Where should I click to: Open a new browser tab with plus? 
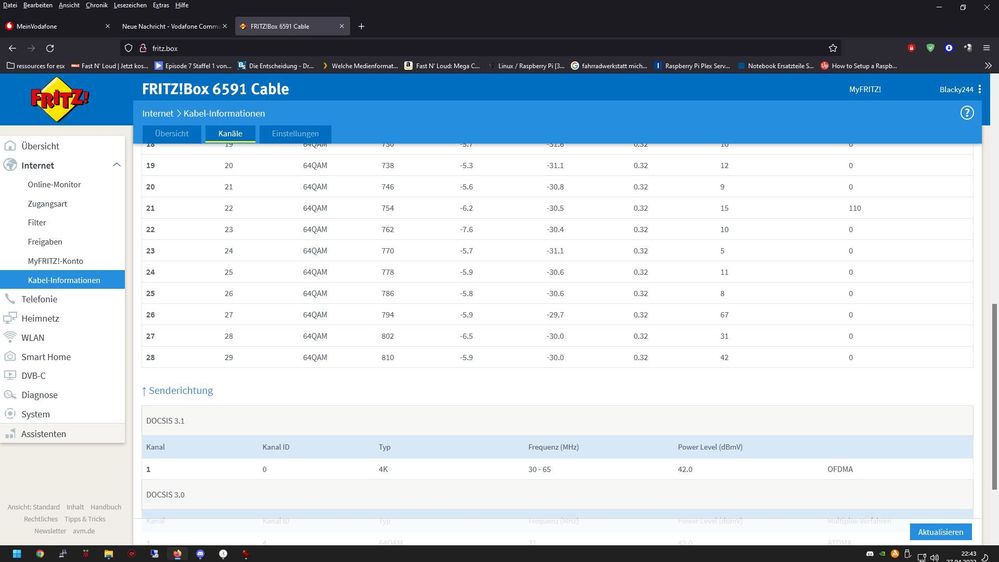361,26
